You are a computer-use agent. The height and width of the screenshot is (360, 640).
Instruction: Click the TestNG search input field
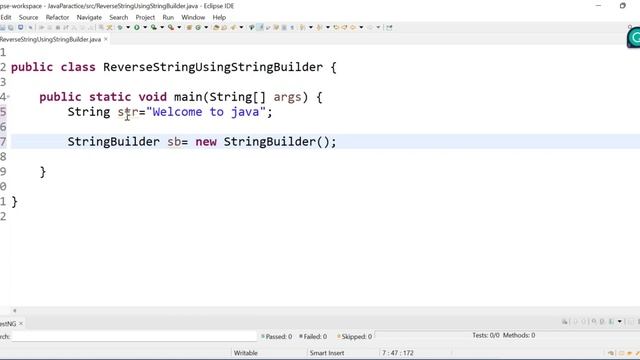[x=134, y=336]
